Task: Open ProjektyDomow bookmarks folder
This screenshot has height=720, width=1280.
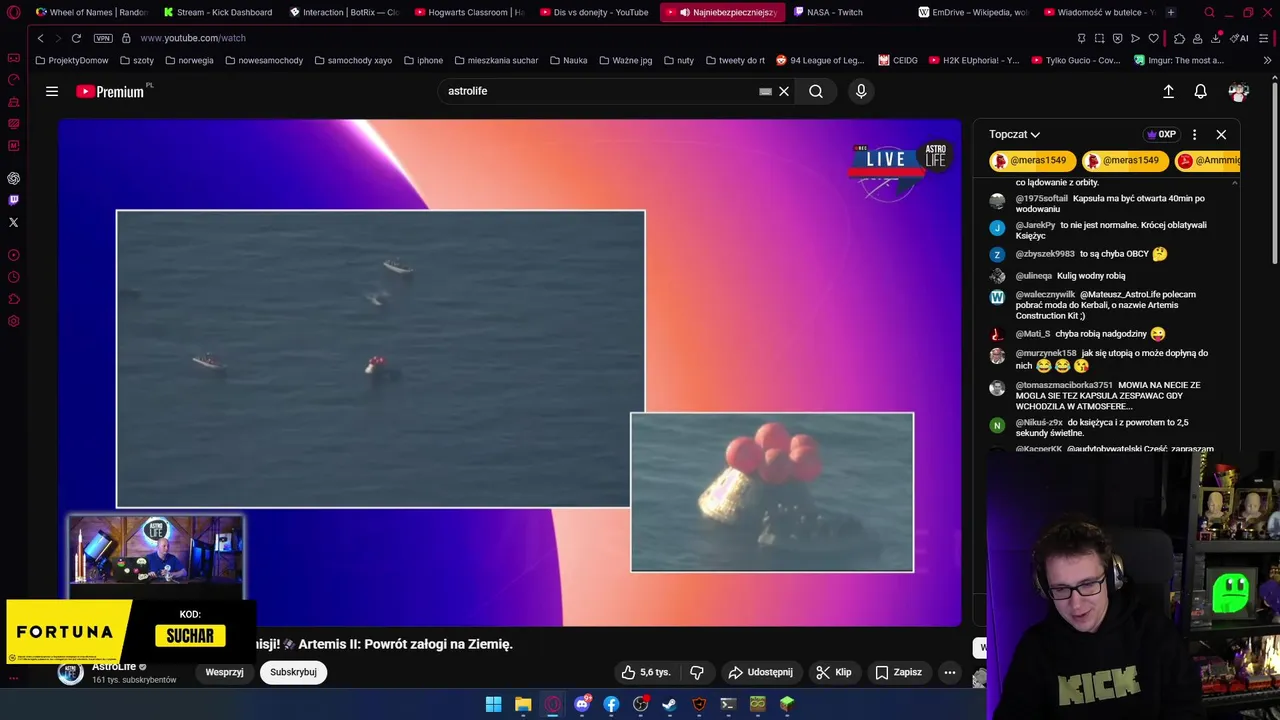Action: (71, 60)
